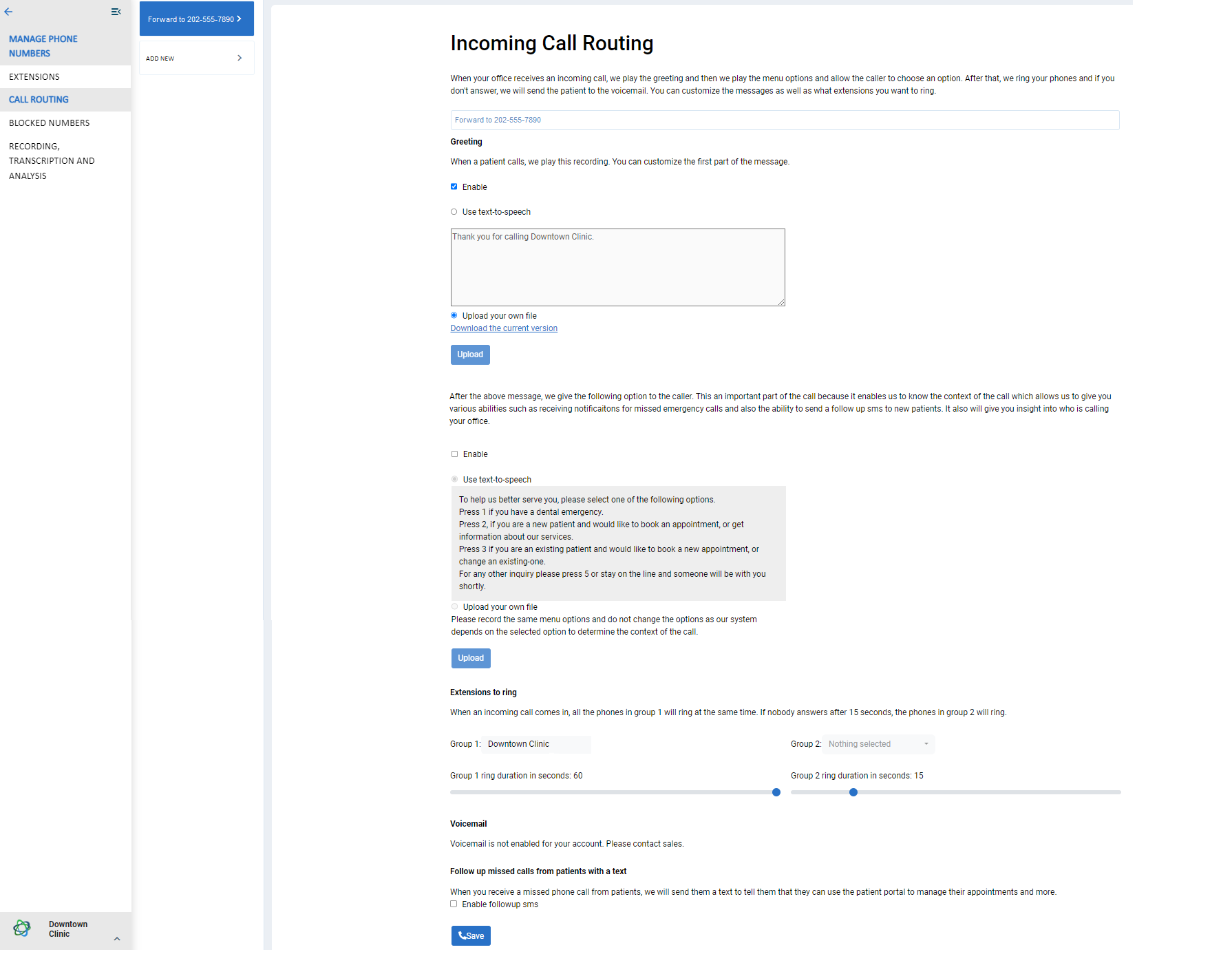Toggle the Greeting Enable checkbox
This screenshot has width=1232, height=954.
[454, 187]
